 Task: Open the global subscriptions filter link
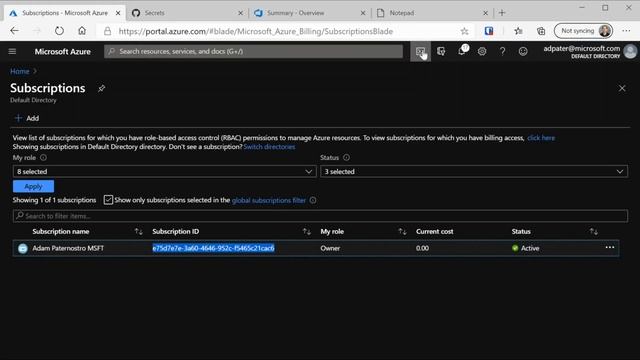click(x=269, y=200)
